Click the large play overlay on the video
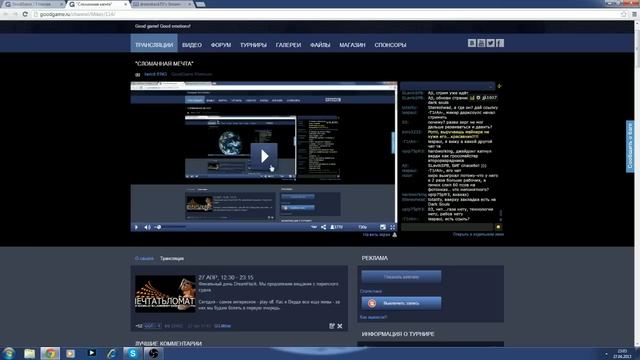Viewport: 640px width, 360px height. tap(264, 156)
